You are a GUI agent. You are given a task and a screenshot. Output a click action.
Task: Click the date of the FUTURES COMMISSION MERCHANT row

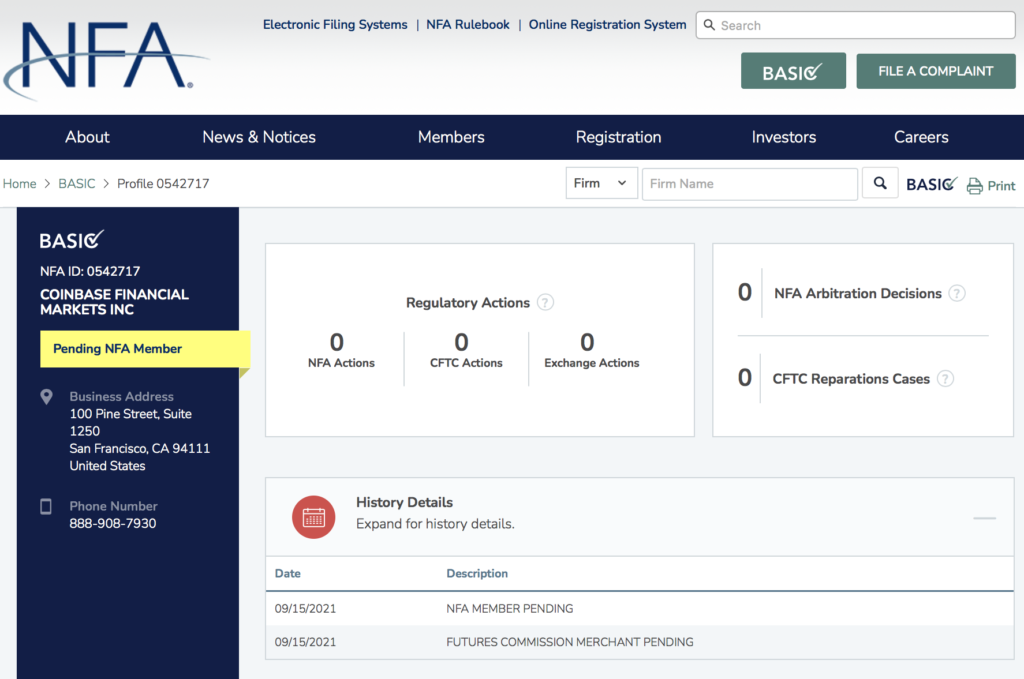(305, 642)
